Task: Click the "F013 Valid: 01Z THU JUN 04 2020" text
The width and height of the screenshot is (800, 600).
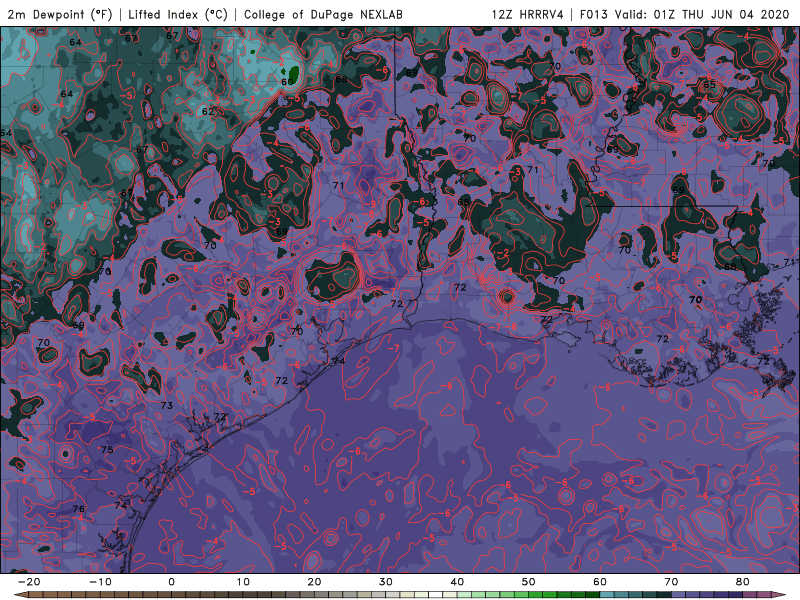Action: [x=684, y=14]
